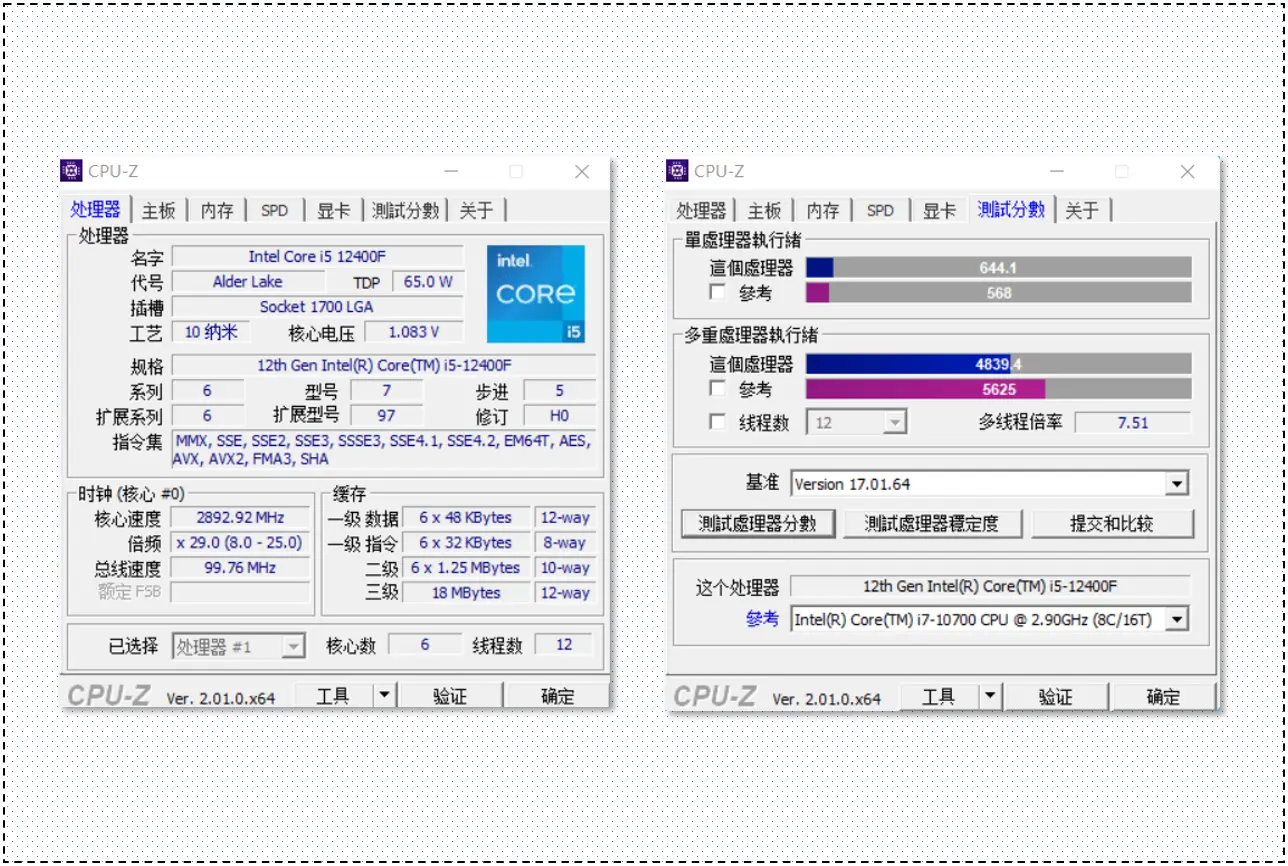Click the 核心电压 value 1.083 V
1288x866 pixels.
click(x=413, y=332)
